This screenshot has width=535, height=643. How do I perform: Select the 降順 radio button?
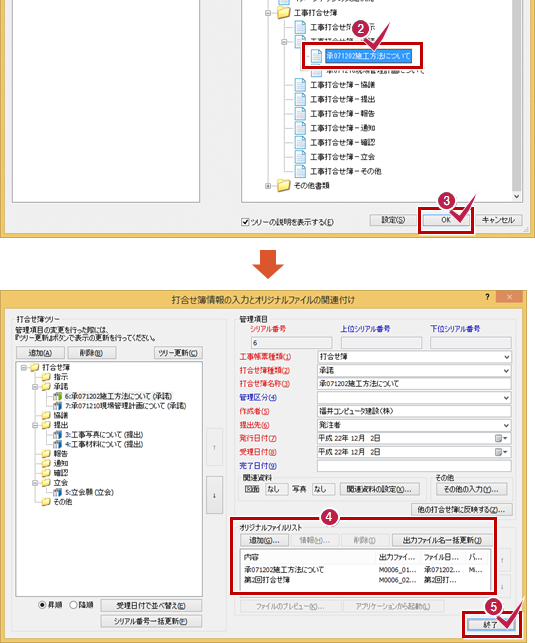[x=73, y=605]
